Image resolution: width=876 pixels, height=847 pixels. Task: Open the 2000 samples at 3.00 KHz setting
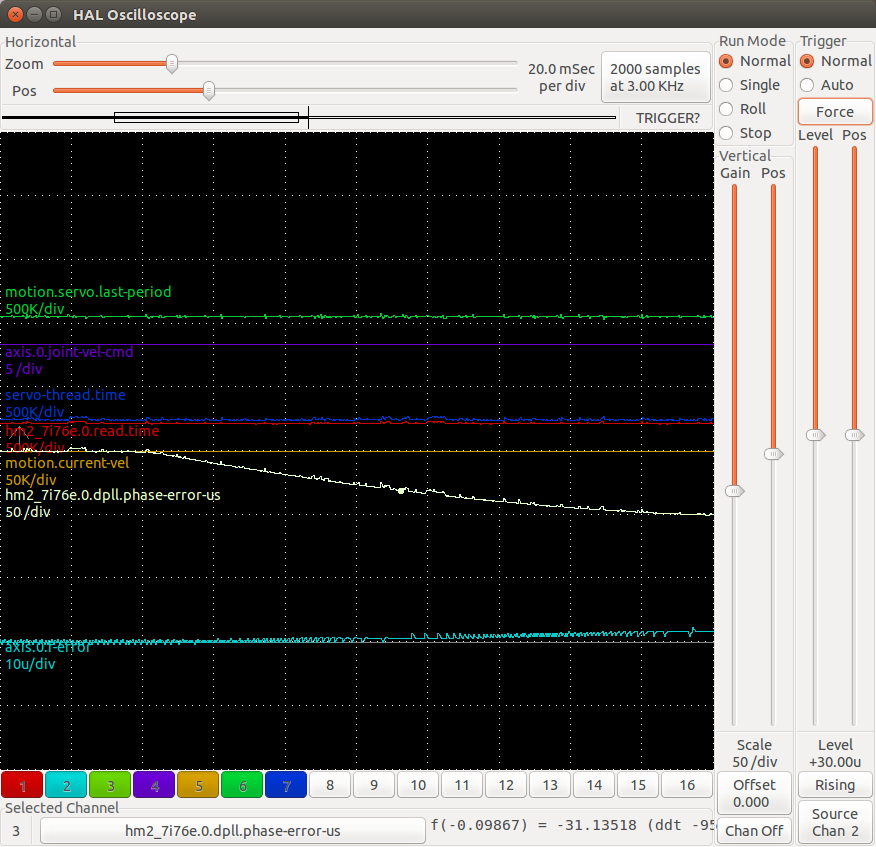pyautogui.click(x=655, y=77)
